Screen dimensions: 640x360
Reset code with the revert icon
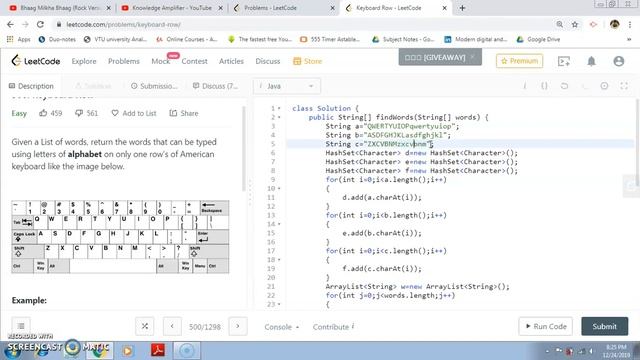(x=564, y=86)
